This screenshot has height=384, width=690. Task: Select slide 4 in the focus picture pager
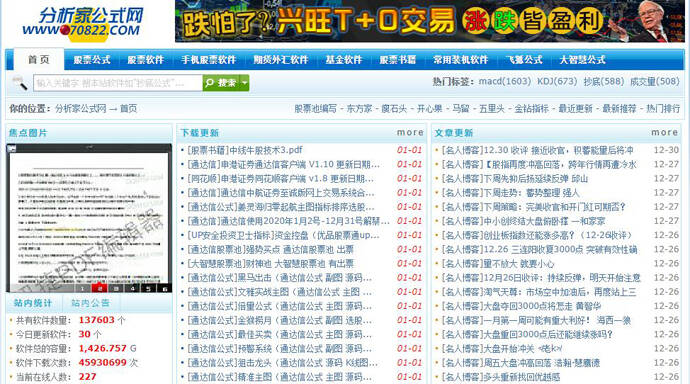[x=132, y=289]
